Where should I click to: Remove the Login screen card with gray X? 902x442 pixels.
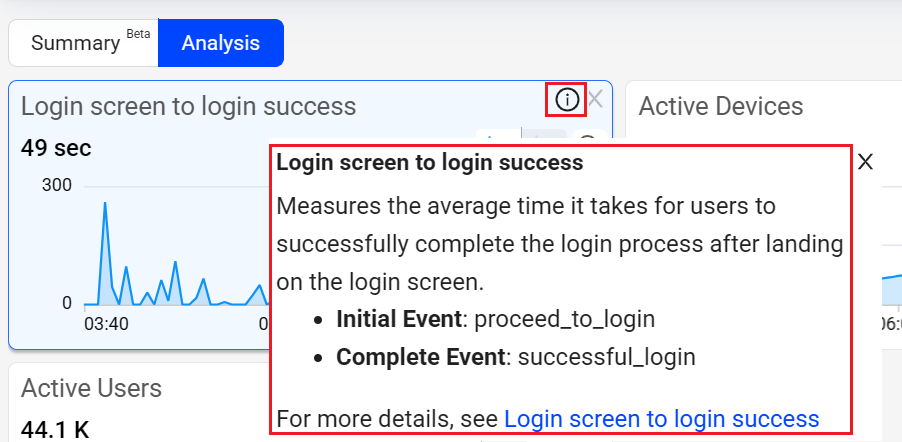[595, 99]
